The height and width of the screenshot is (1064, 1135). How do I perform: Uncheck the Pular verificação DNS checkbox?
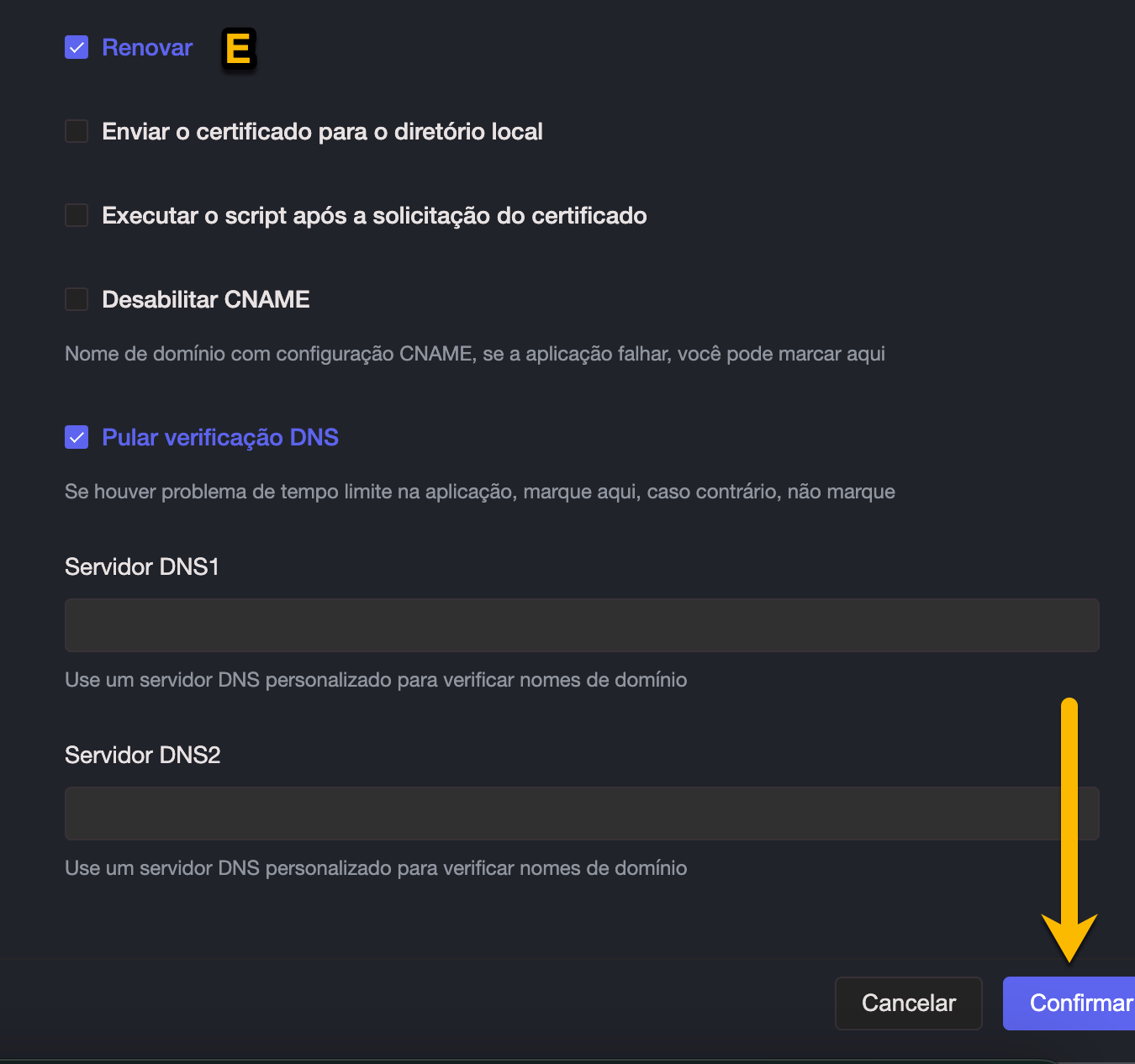77,437
